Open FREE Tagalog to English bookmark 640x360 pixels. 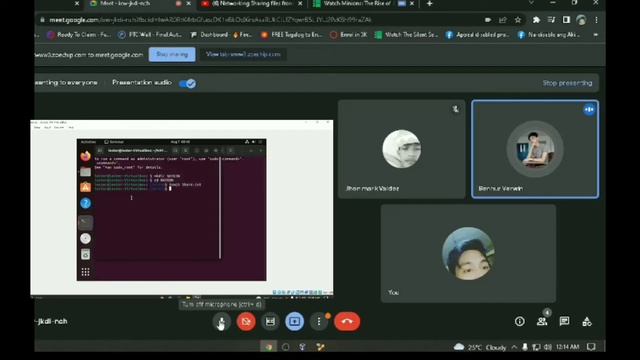click(x=291, y=35)
